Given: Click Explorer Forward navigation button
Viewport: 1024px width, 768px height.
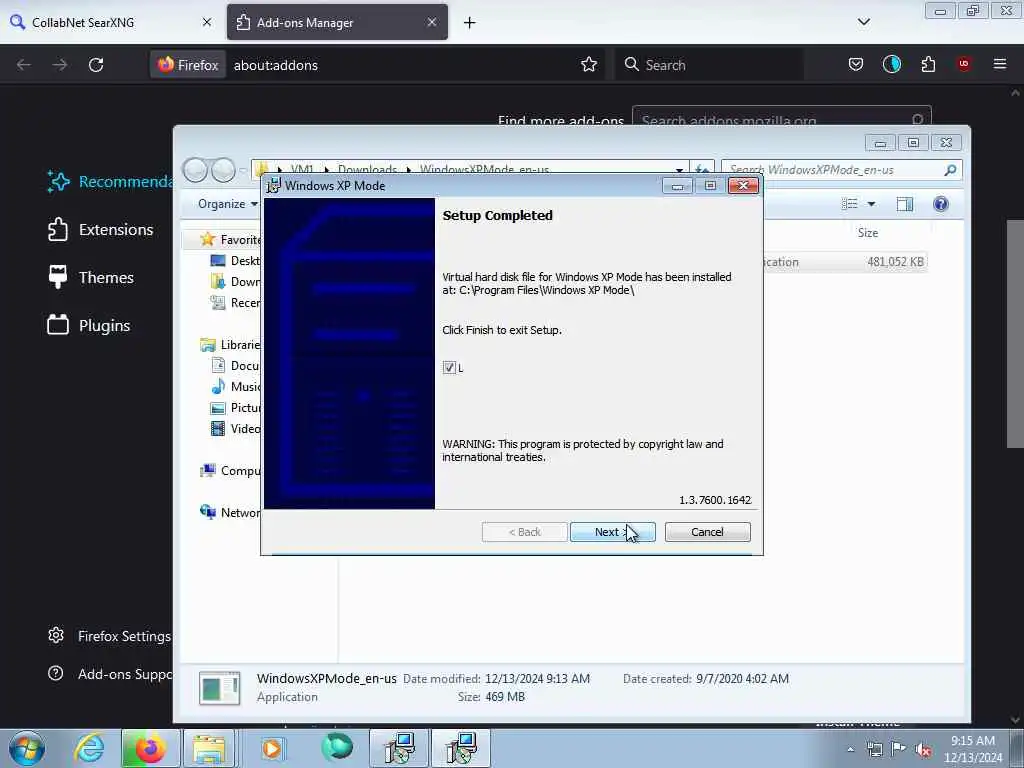Looking at the screenshot, I should pyautogui.click(x=223, y=170).
